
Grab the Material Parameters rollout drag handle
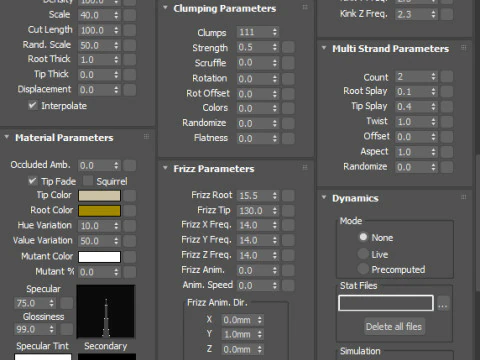point(146,137)
